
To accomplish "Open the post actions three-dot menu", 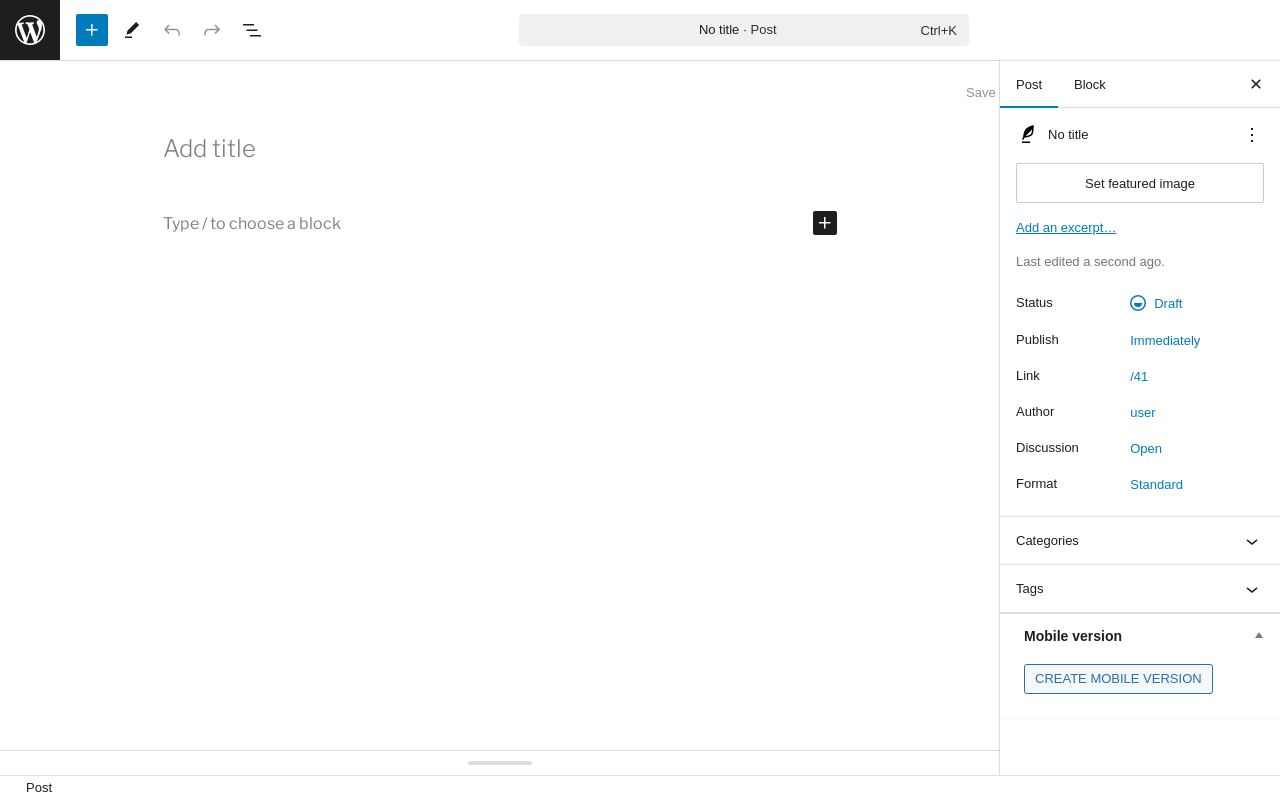I will pyautogui.click(x=1252, y=134).
